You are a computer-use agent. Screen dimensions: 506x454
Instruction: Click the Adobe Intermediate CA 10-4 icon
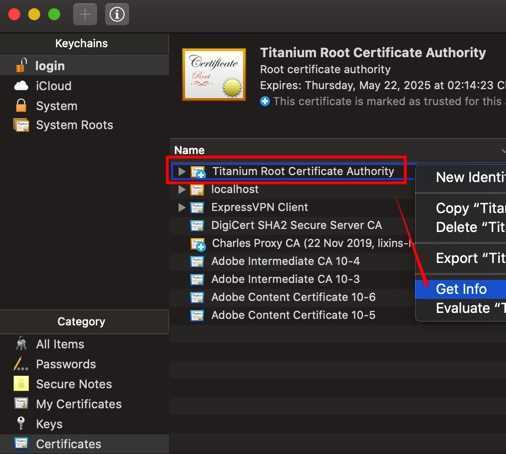[197, 262]
